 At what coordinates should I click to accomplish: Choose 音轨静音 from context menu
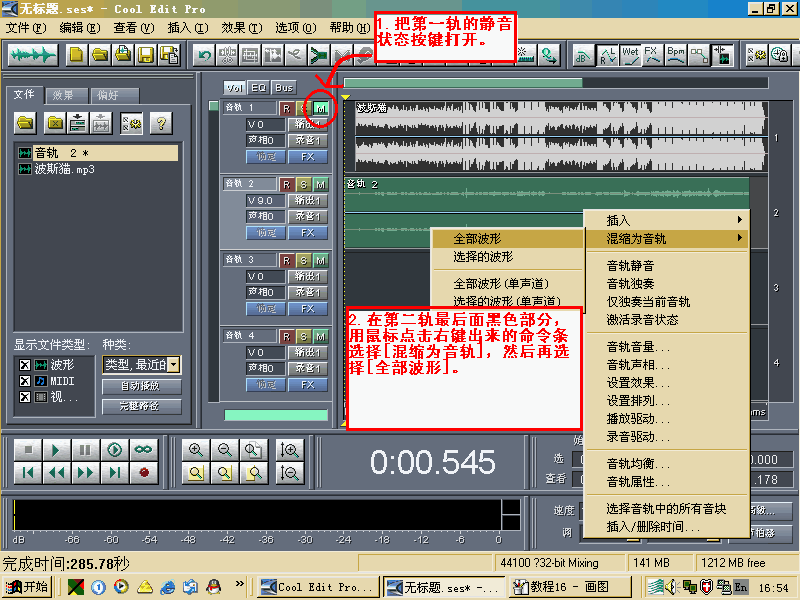pos(668,265)
